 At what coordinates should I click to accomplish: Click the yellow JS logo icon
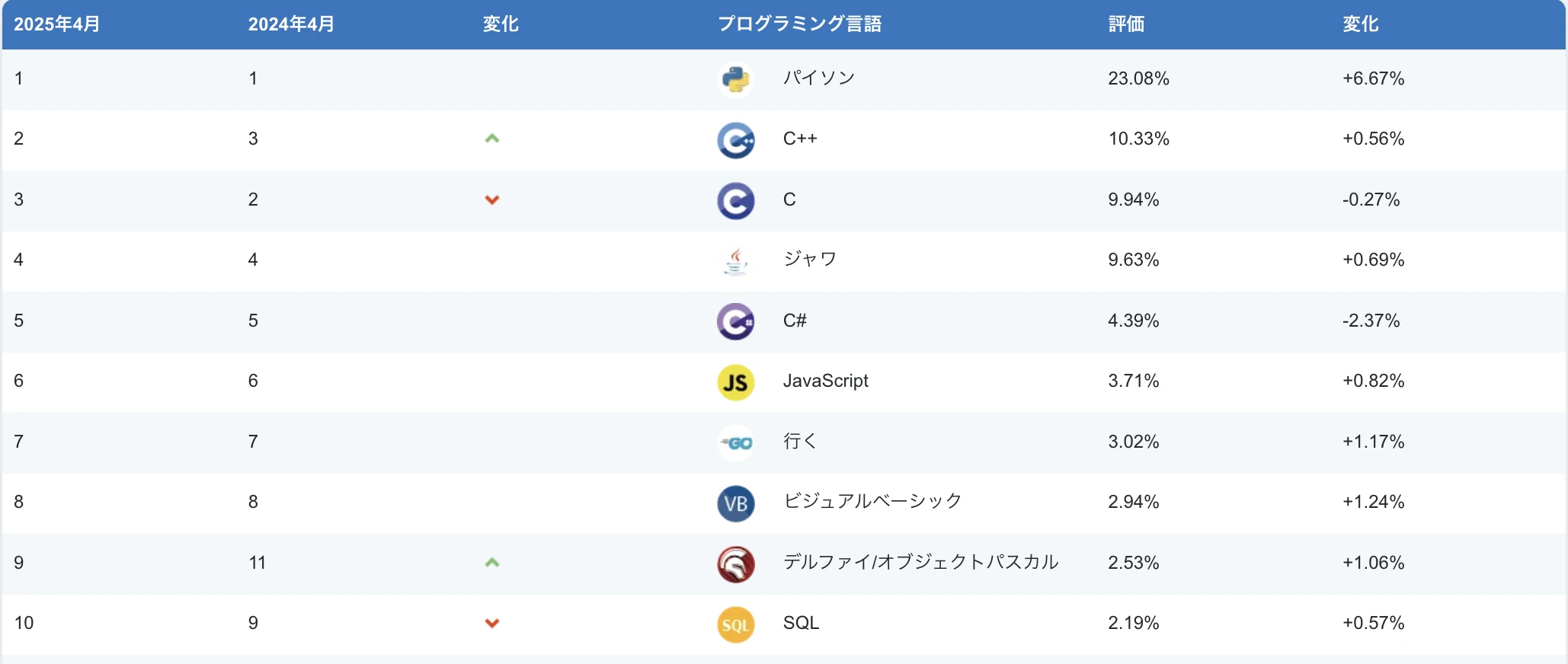pos(736,382)
